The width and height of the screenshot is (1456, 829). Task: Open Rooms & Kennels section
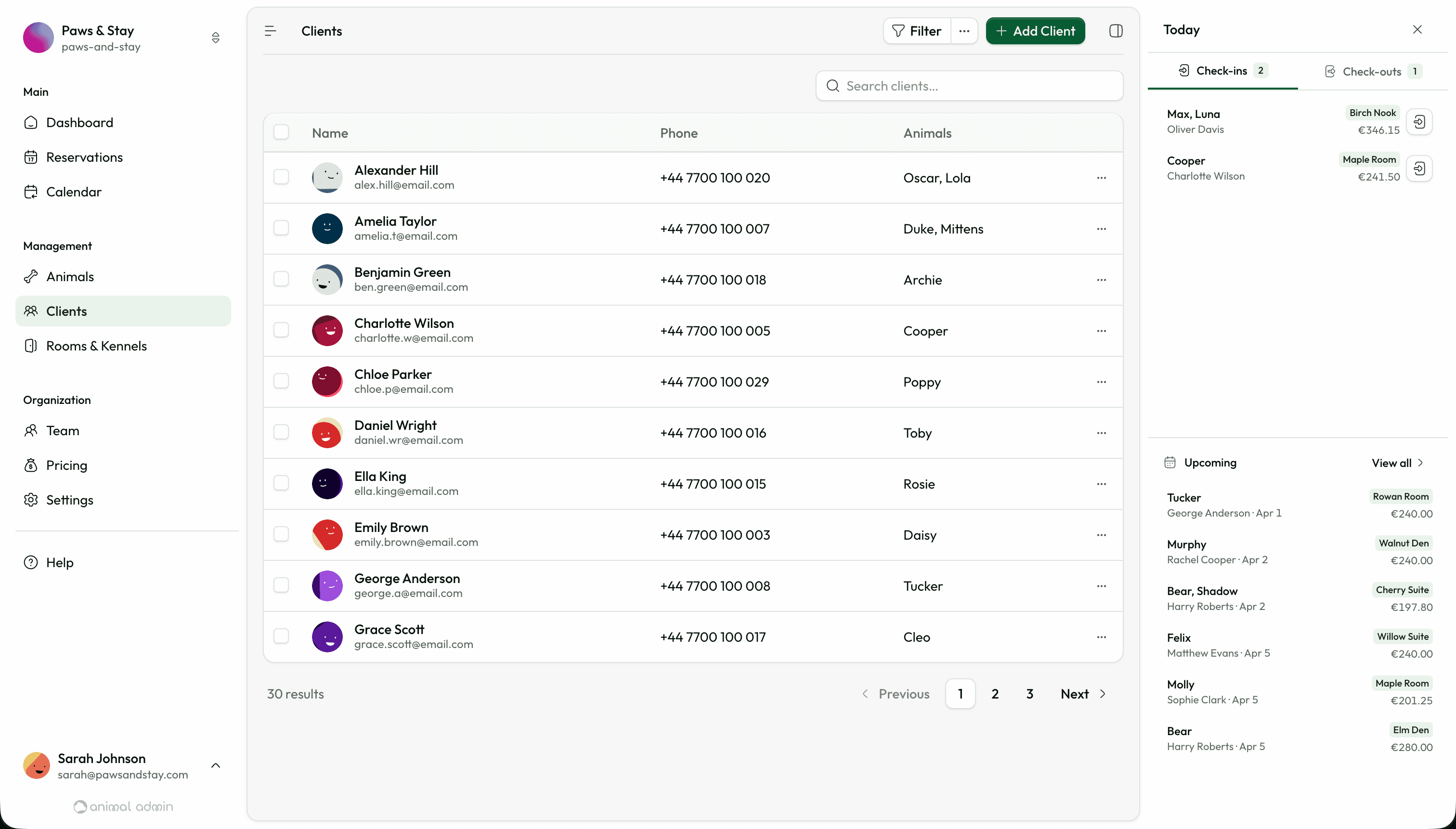(96, 346)
